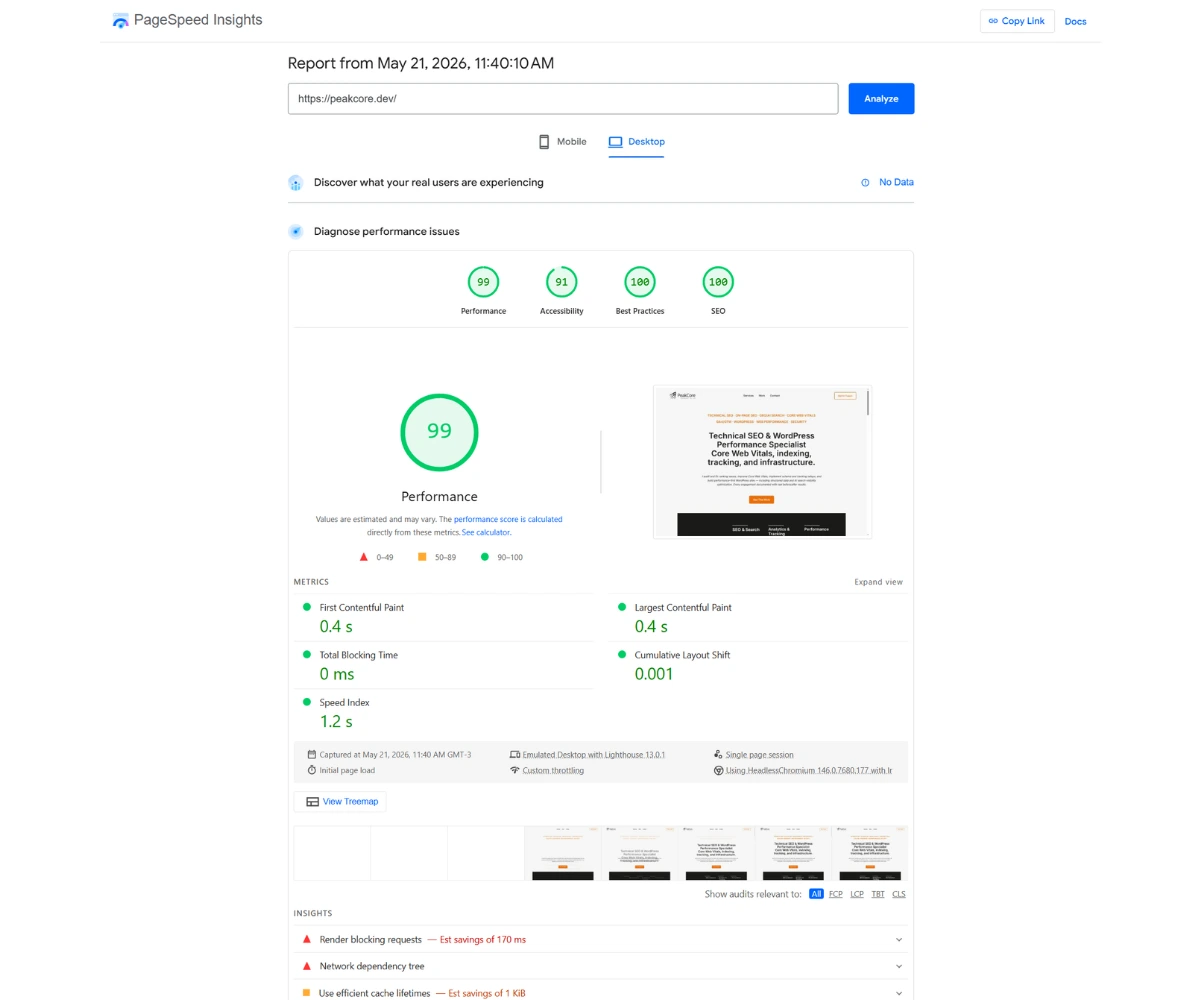This screenshot has width=1200, height=1000.
Task: Click the No Data link
Action: point(896,183)
